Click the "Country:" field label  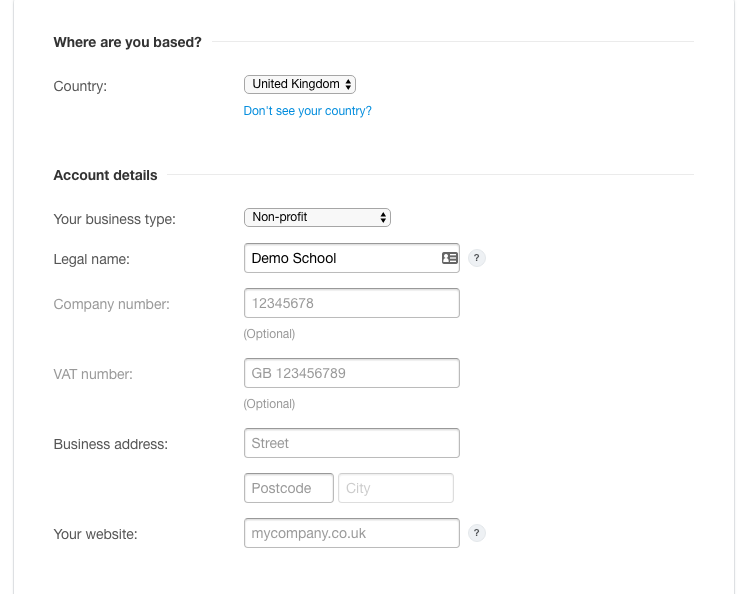pos(80,86)
